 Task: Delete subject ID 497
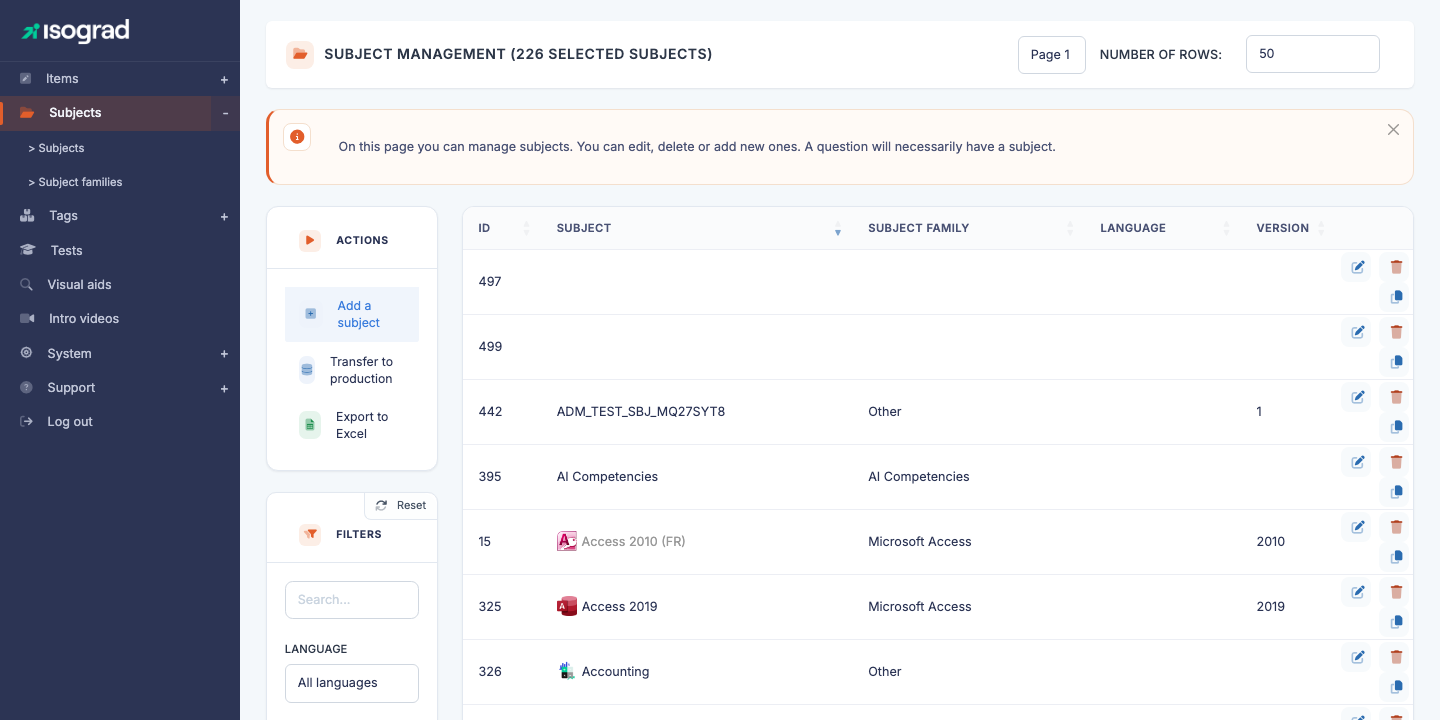[1396, 267]
